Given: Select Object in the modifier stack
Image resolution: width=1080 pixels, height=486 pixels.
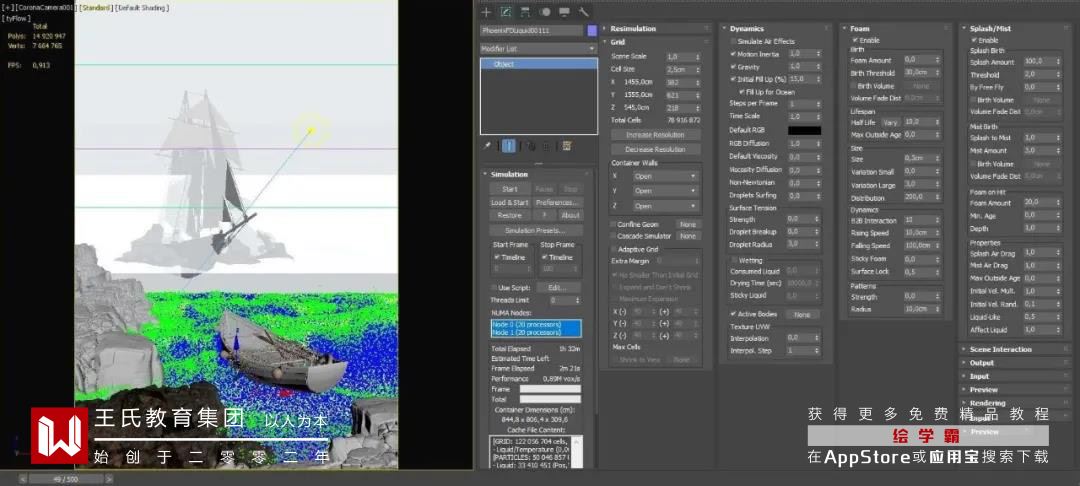Looking at the screenshot, I should (x=539, y=64).
